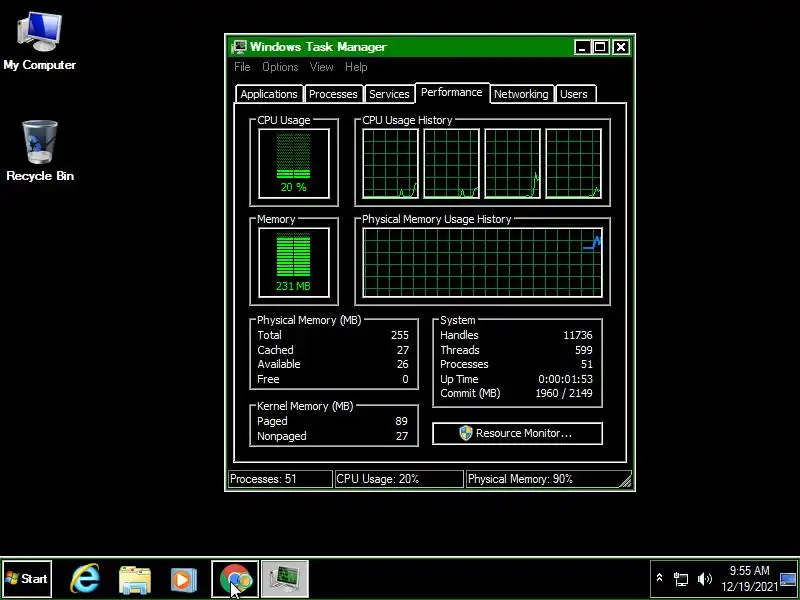Select Task Manager taskbar button
This screenshot has width=800, height=600.
click(285, 579)
